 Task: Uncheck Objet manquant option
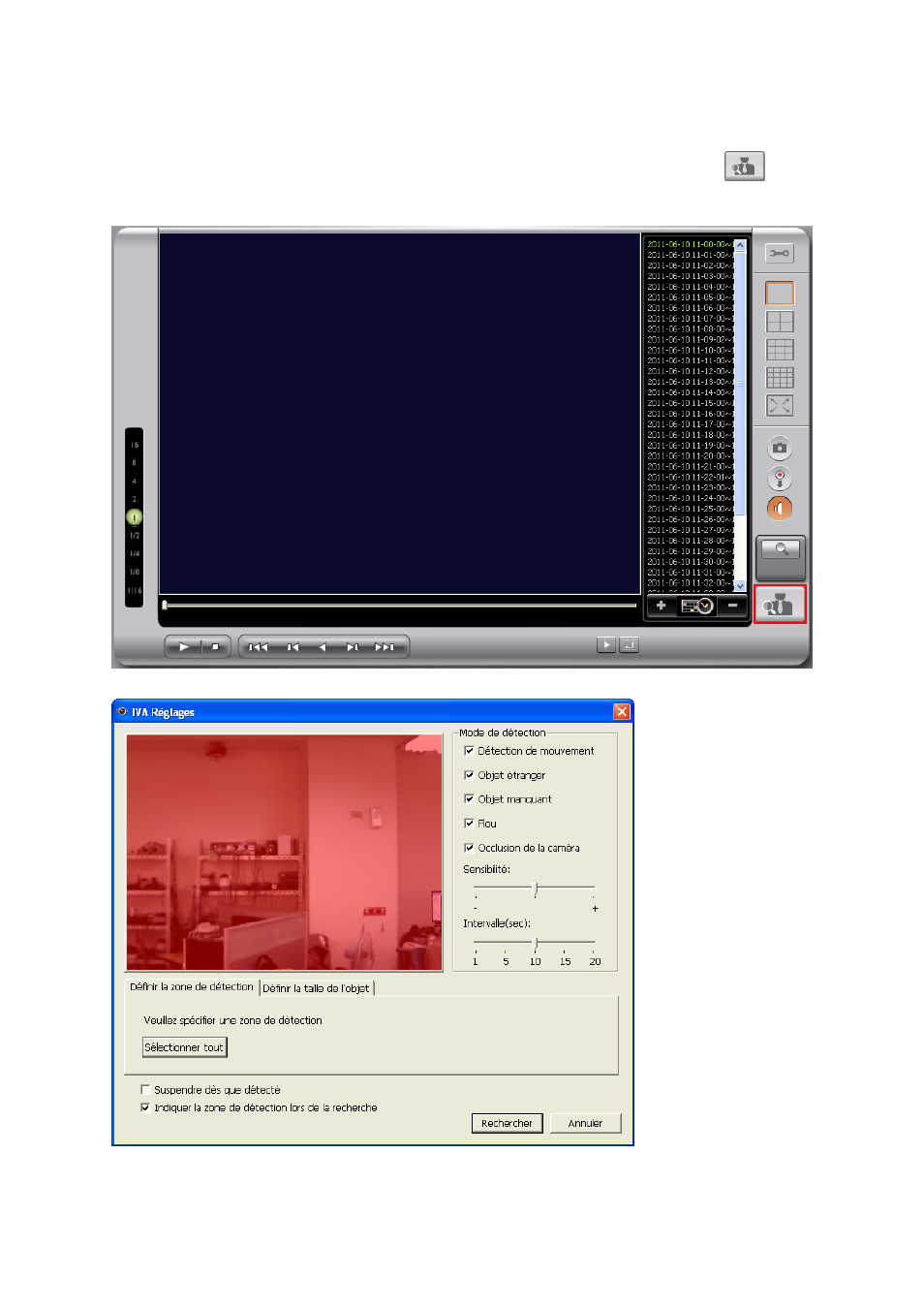coord(469,799)
